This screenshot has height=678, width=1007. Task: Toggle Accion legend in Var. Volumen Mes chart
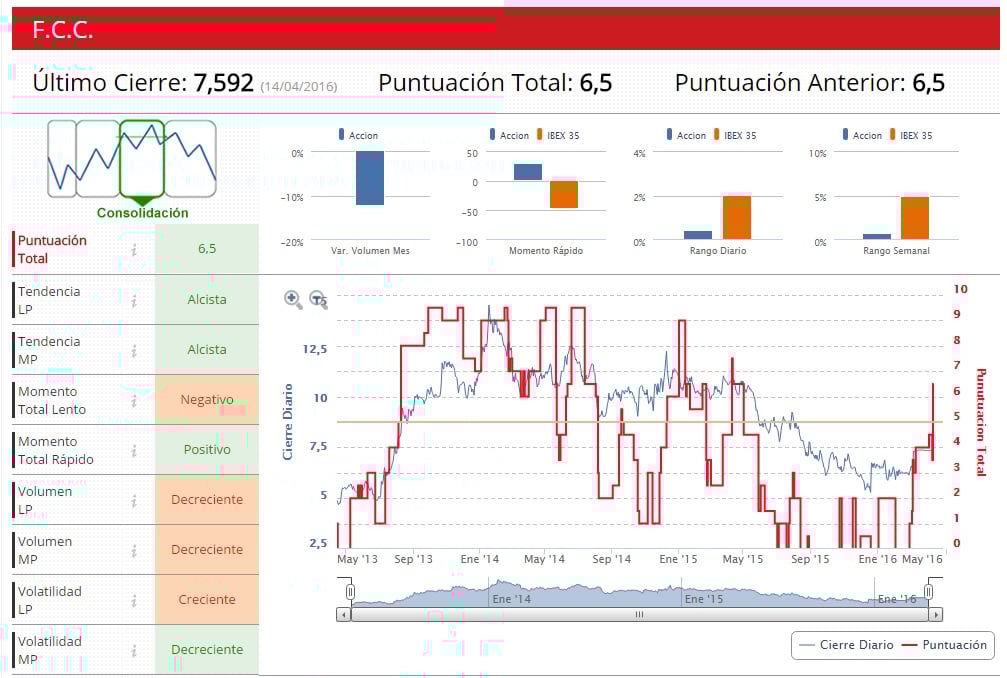(358, 135)
